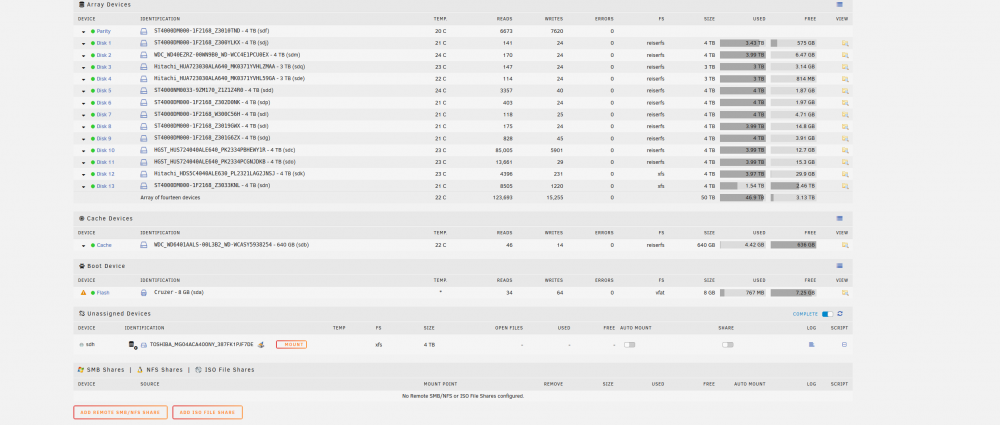Click the status dot beside sdh

click(82, 345)
